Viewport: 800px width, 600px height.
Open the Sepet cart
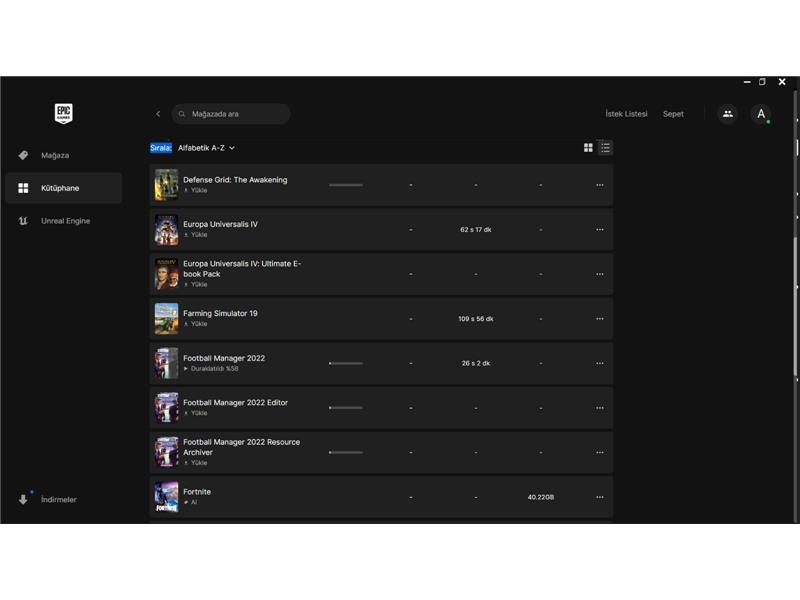[x=673, y=114]
